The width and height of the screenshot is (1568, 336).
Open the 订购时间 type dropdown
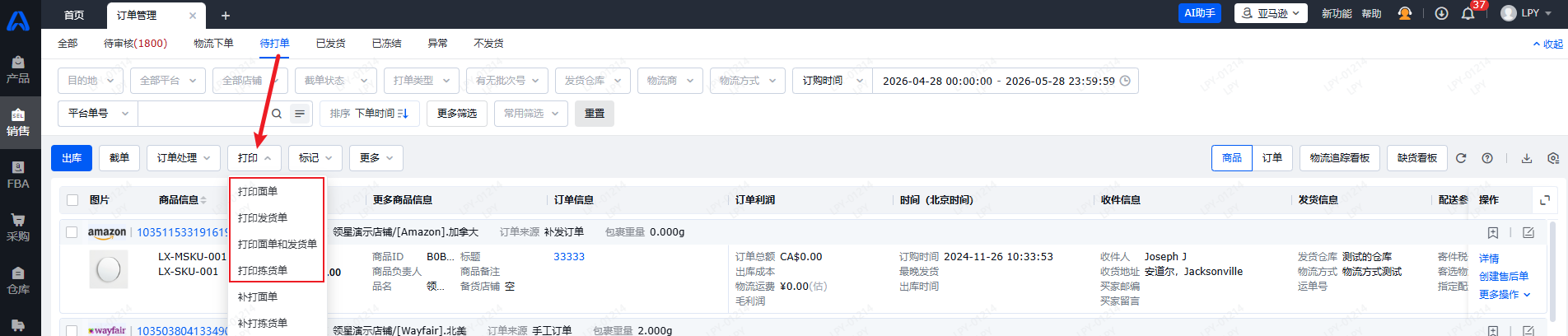coord(833,81)
